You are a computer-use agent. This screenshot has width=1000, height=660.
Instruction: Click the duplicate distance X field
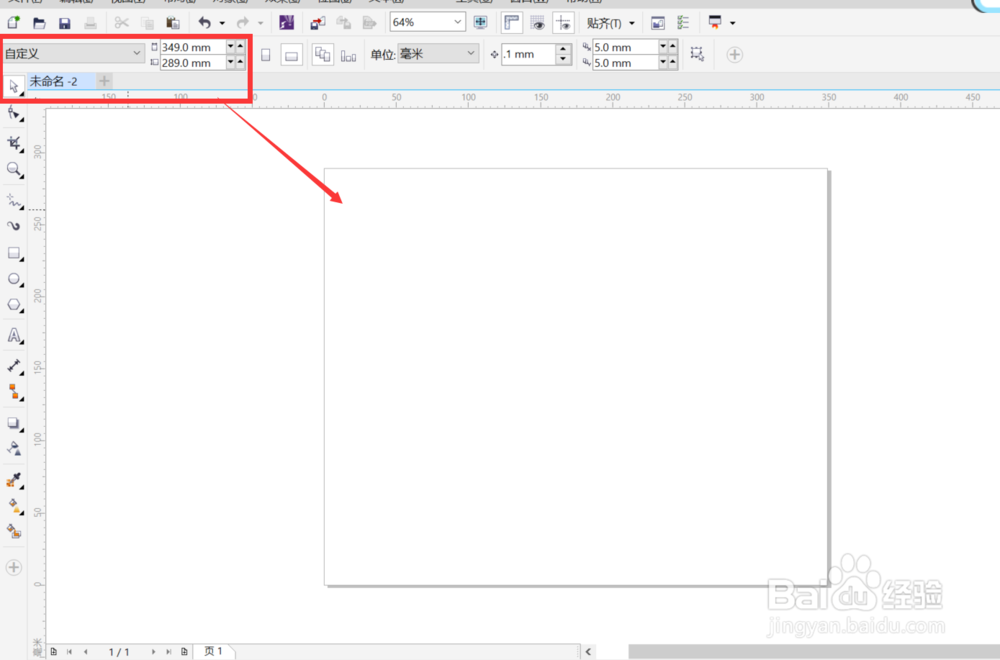pyautogui.click(x=625, y=47)
